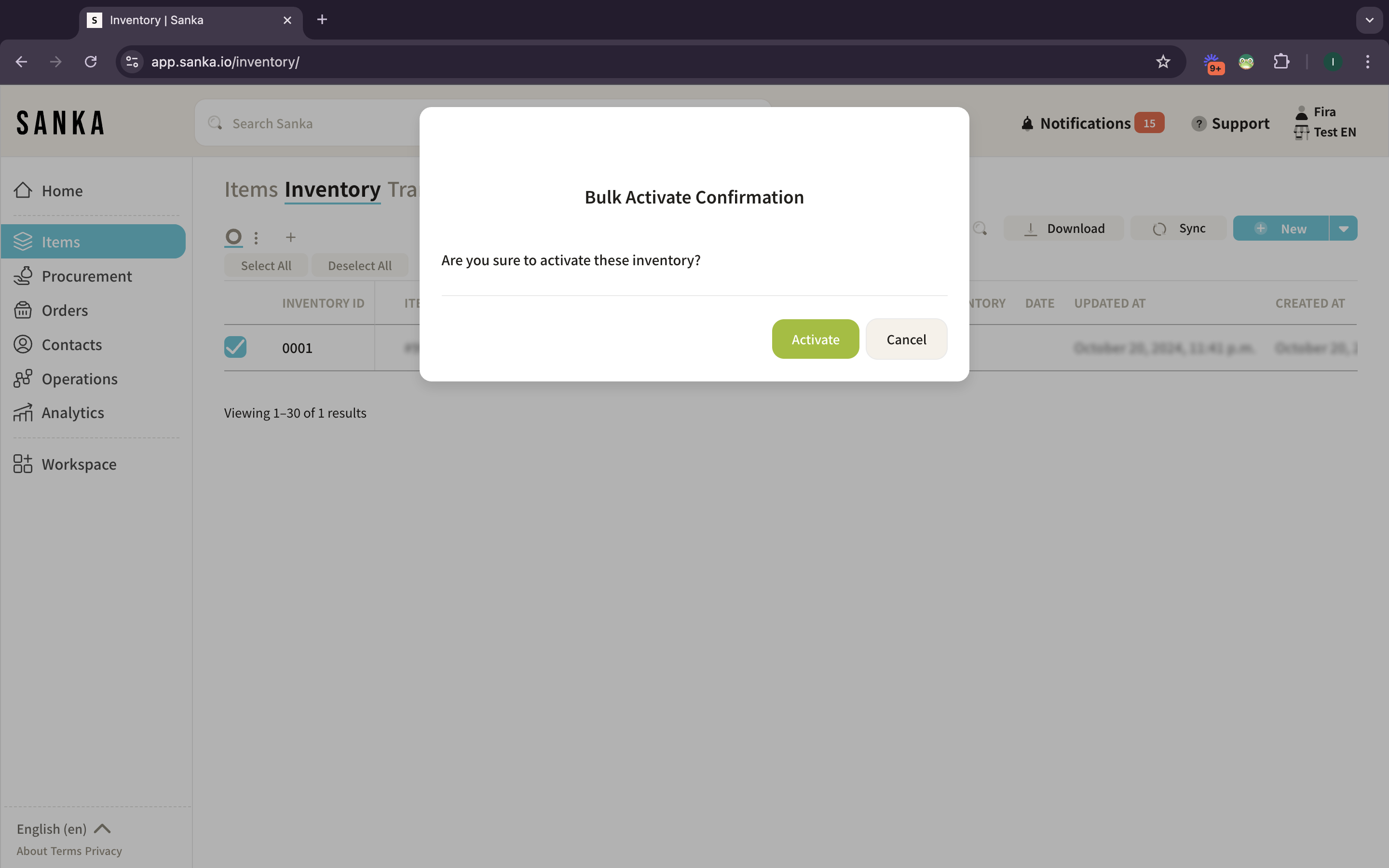Click the Notifications bell icon
Viewport: 1389px width, 868px height.
pos(1027,123)
